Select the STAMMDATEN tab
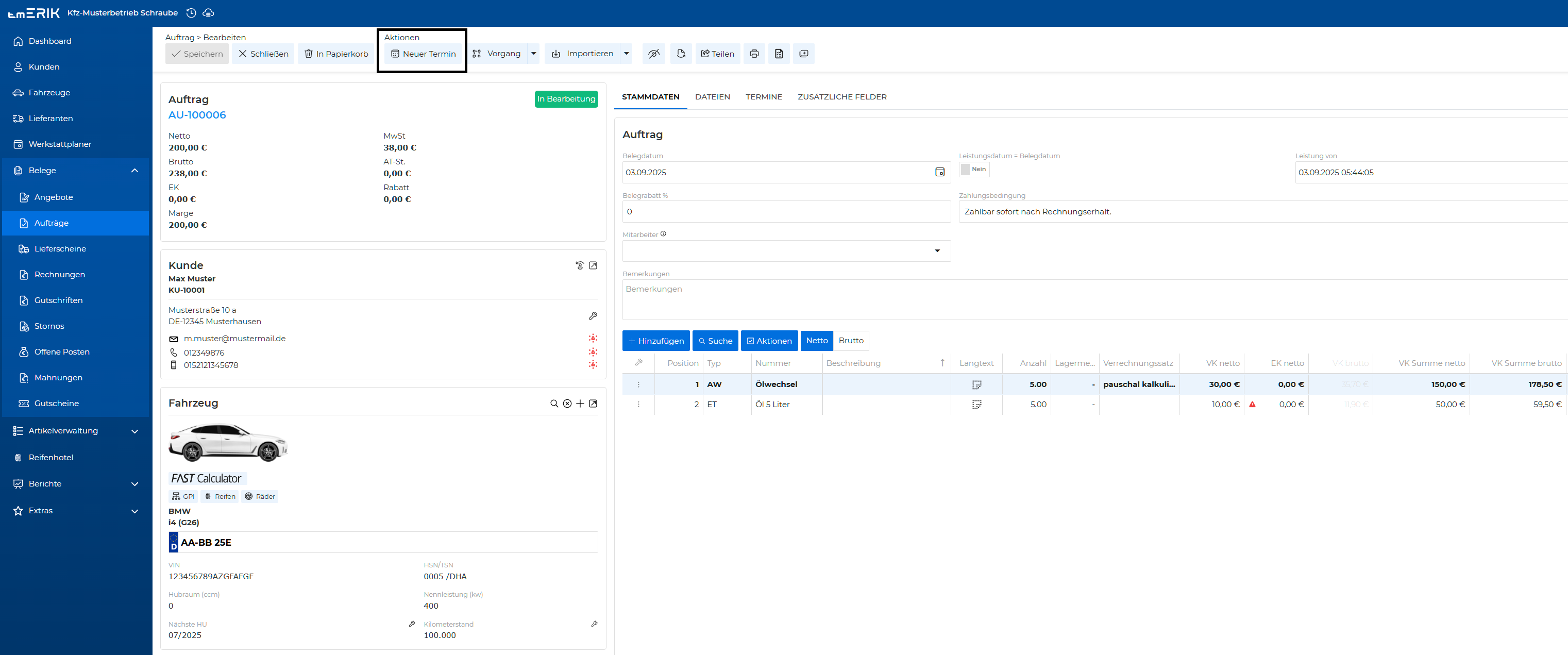This screenshot has height=655, width=1568. click(x=650, y=97)
